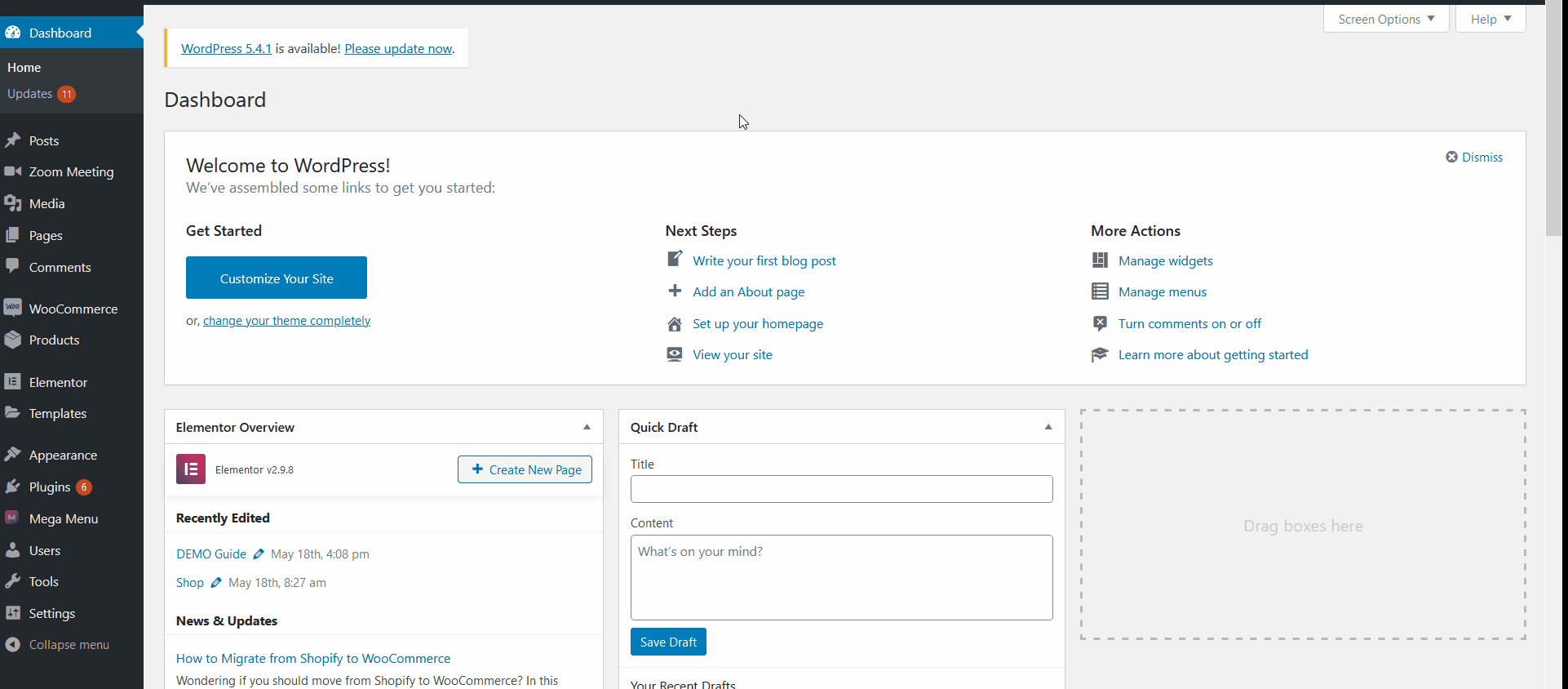
Task: Click the Tools wrench icon
Action: point(13,581)
